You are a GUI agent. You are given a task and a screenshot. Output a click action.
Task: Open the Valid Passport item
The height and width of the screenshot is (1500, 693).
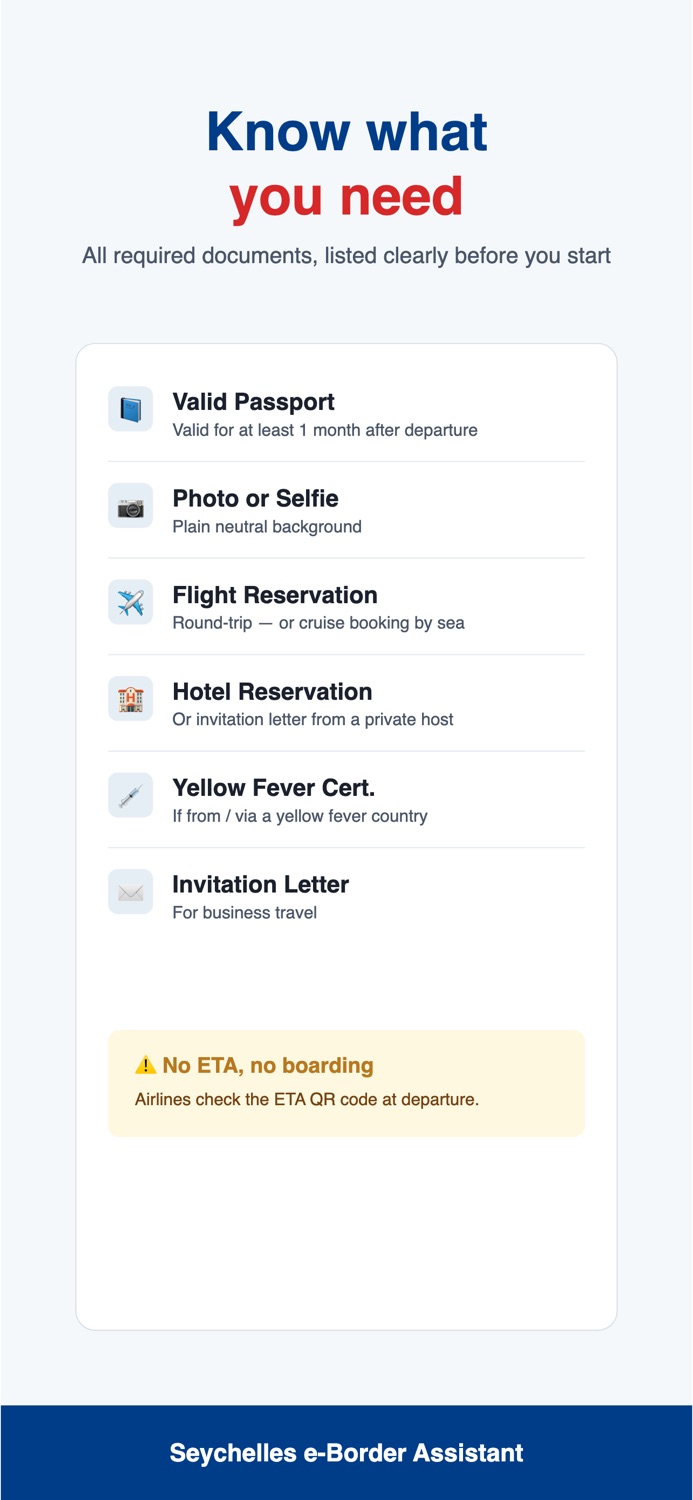[346, 413]
